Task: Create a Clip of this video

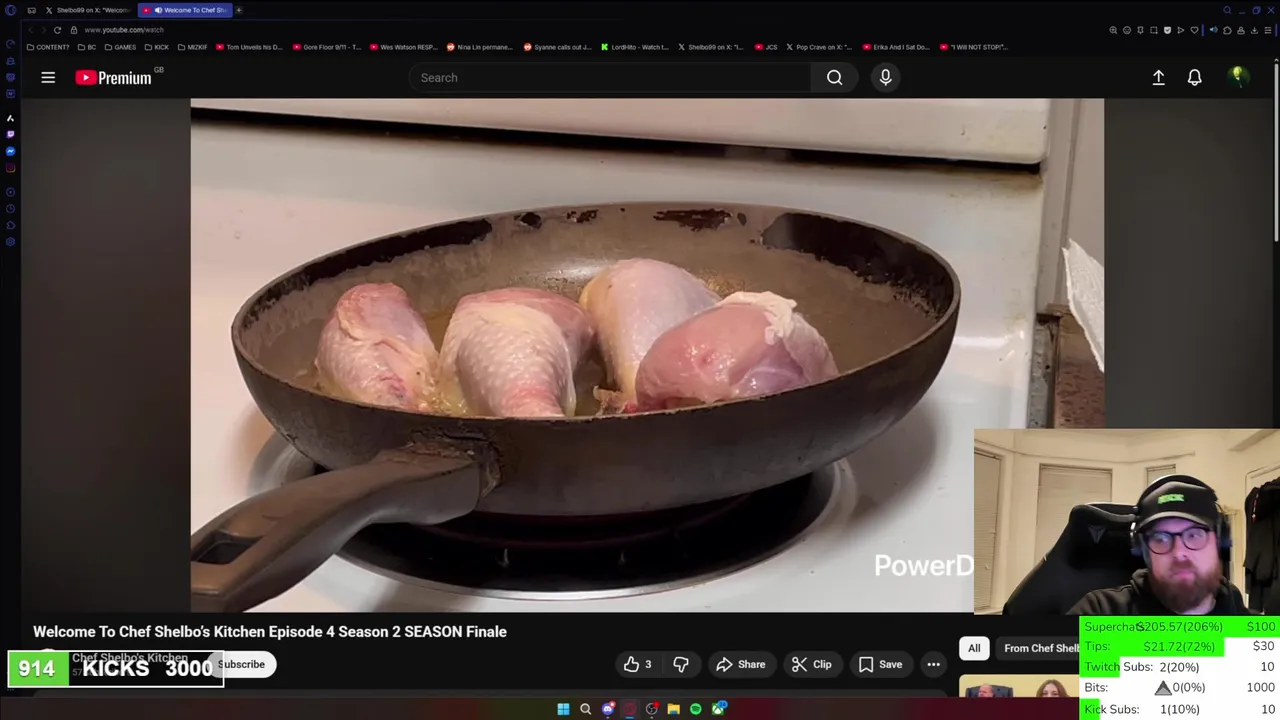Action: pos(811,664)
